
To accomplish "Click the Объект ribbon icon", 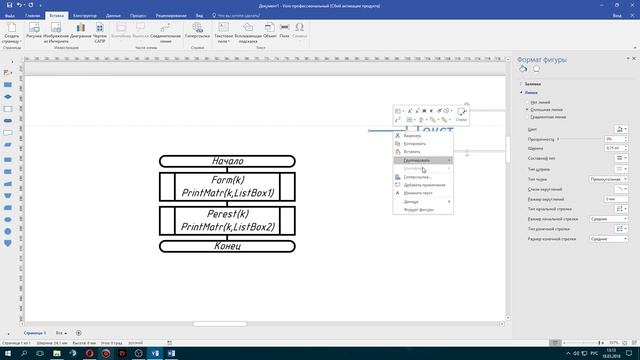I will (x=269, y=31).
